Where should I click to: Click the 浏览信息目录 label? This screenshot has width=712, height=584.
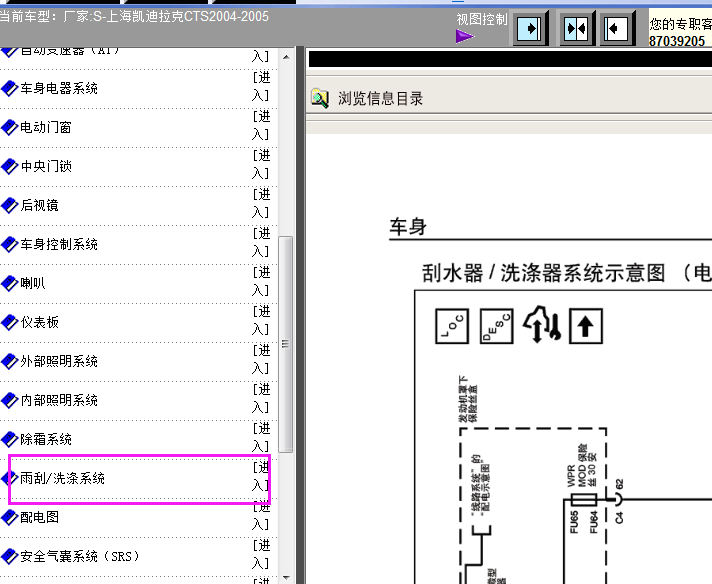[x=381, y=99]
